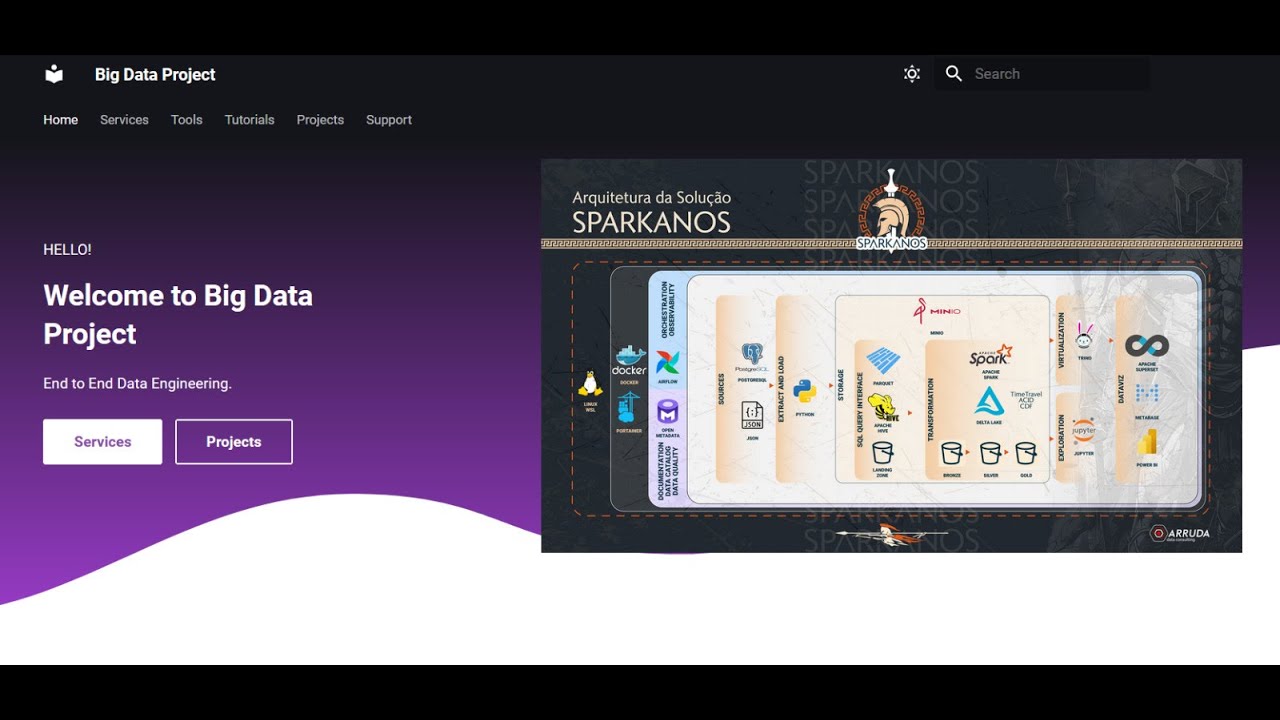Screen dimensions: 1280x720
Task: Click the 'Welcome to Big Data Project' heading
Action: pos(178,314)
